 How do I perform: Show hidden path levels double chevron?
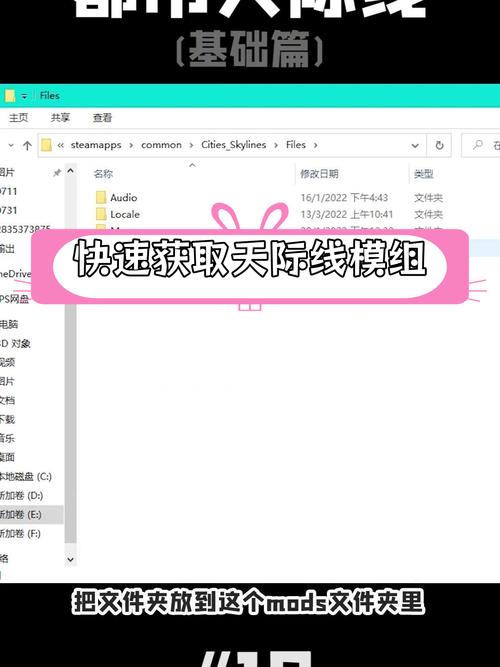(60, 145)
